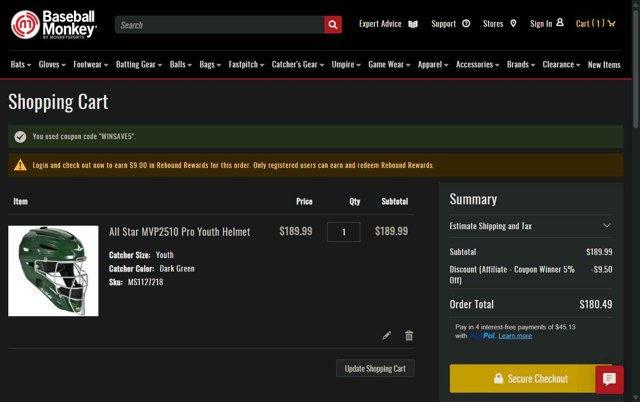
Task: Open the Clearance navigation menu
Action: (x=561, y=64)
